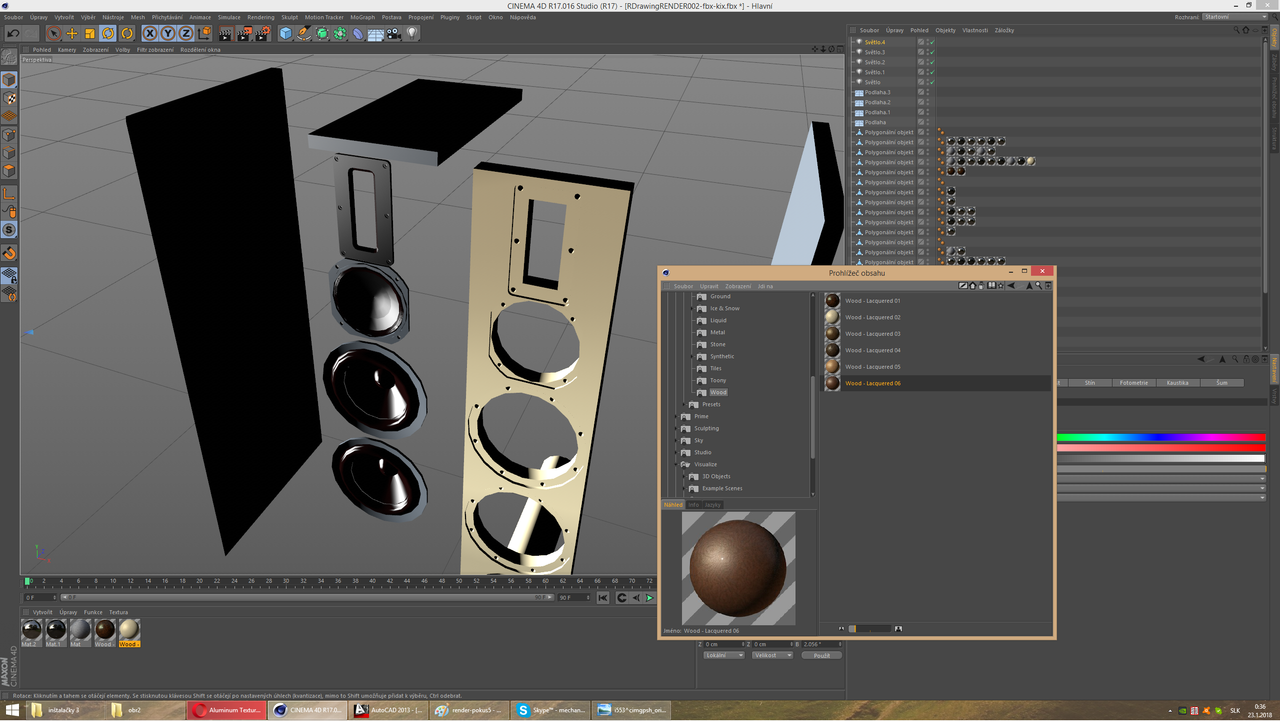
Task: Click the coordinate system toolbar icon
Action: click(x=204, y=33)
